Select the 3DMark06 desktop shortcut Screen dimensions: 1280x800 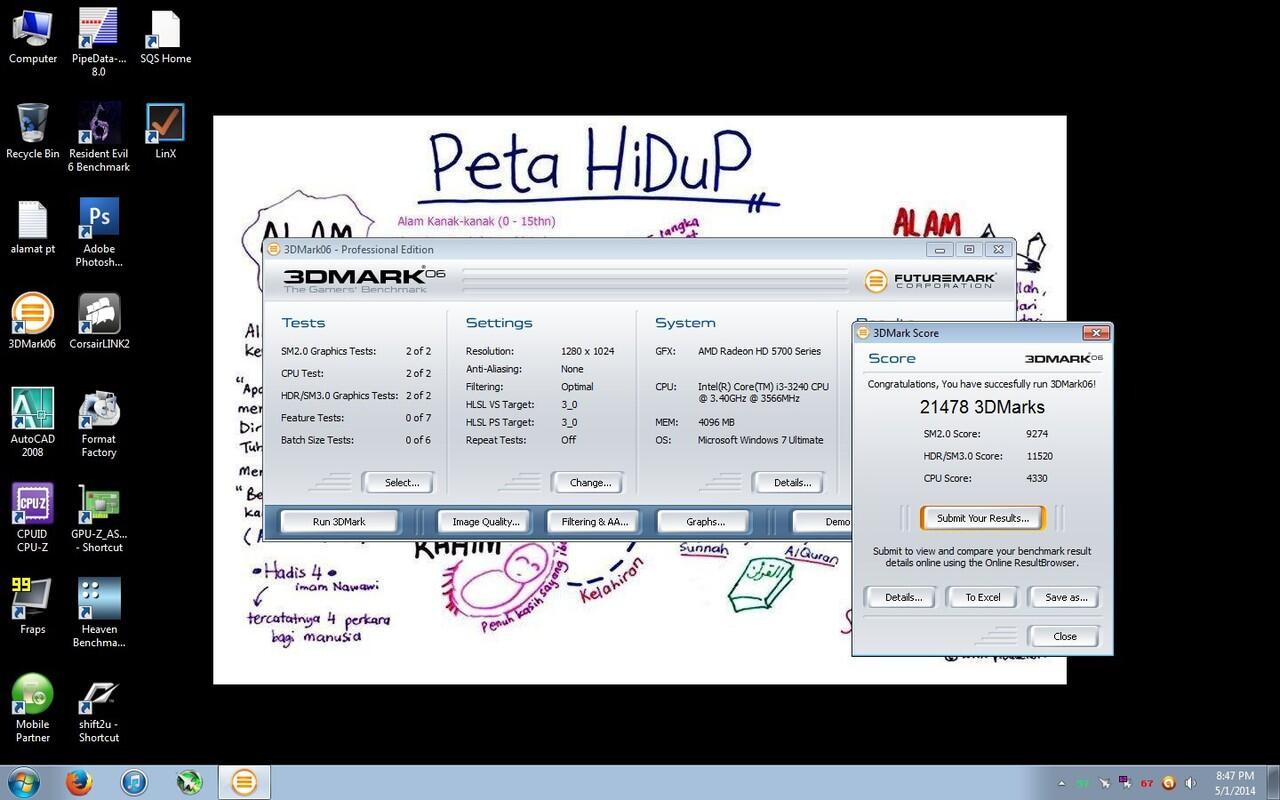[x=32, y=321]
